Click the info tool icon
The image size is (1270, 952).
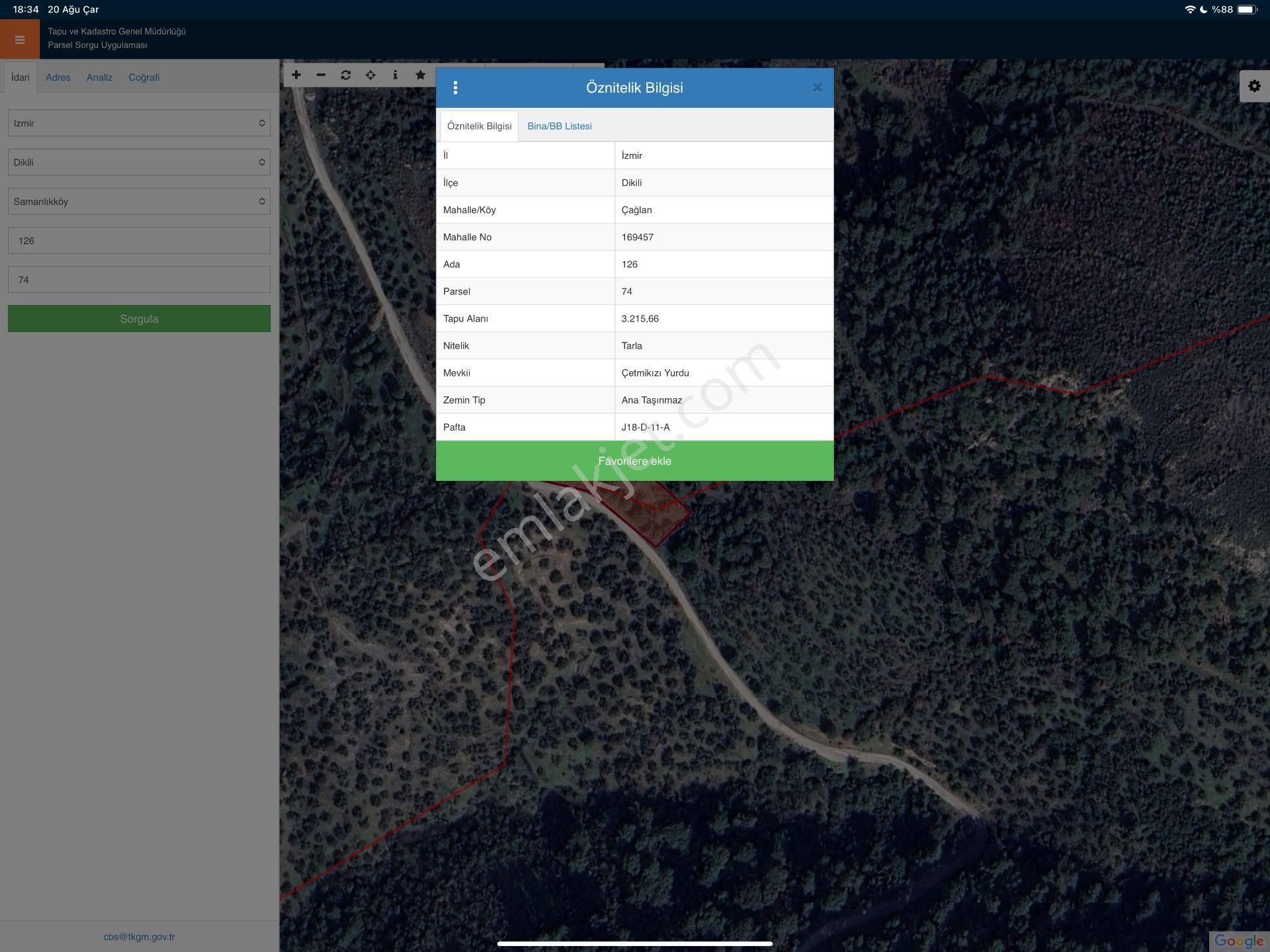click(x=395, y=75)
